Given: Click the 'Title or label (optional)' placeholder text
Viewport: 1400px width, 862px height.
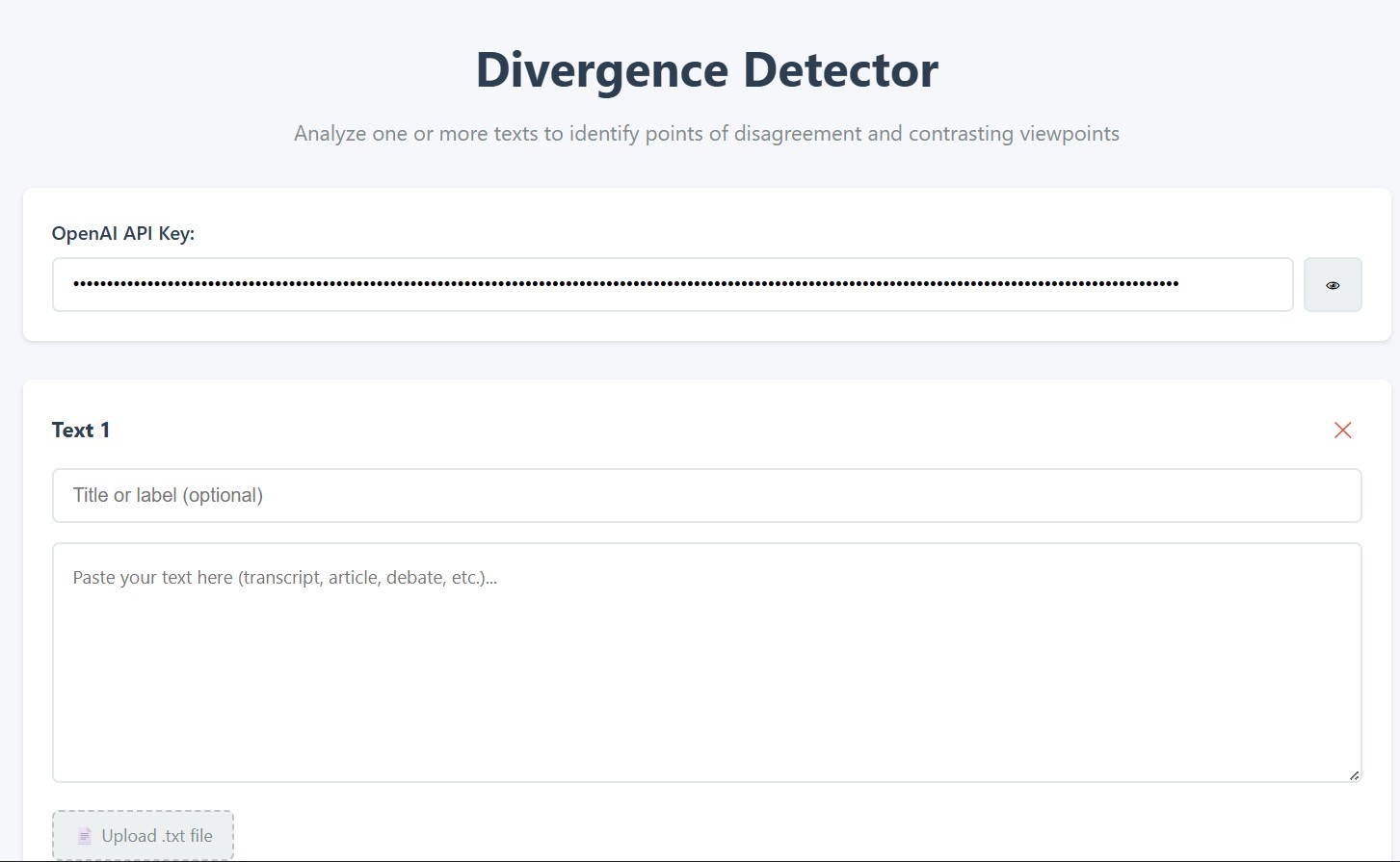Looking at the screenshot, I should pyautogui.click(x=168, y=496).
